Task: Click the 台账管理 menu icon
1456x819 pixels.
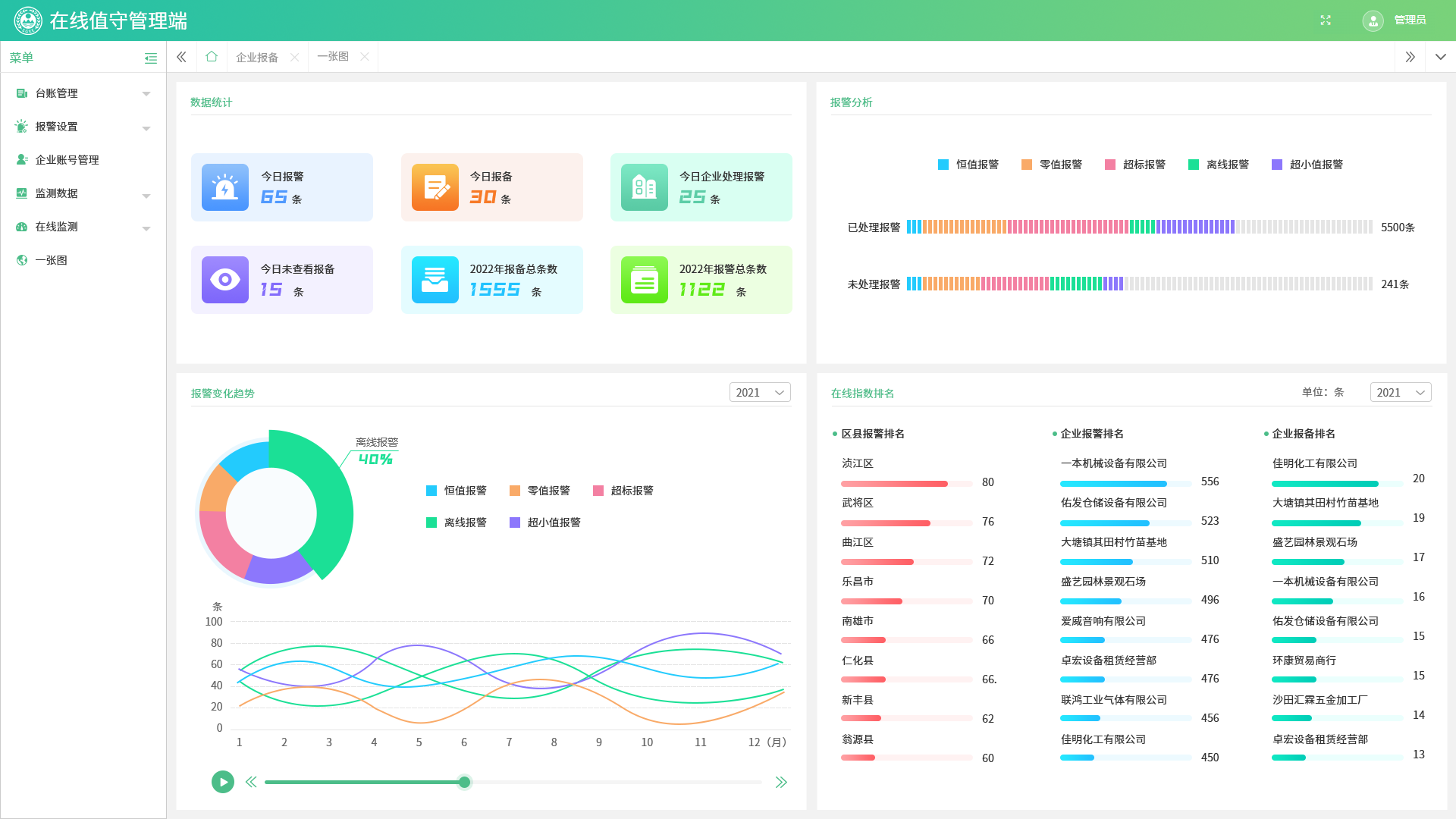Action: (x=22, y=93)
